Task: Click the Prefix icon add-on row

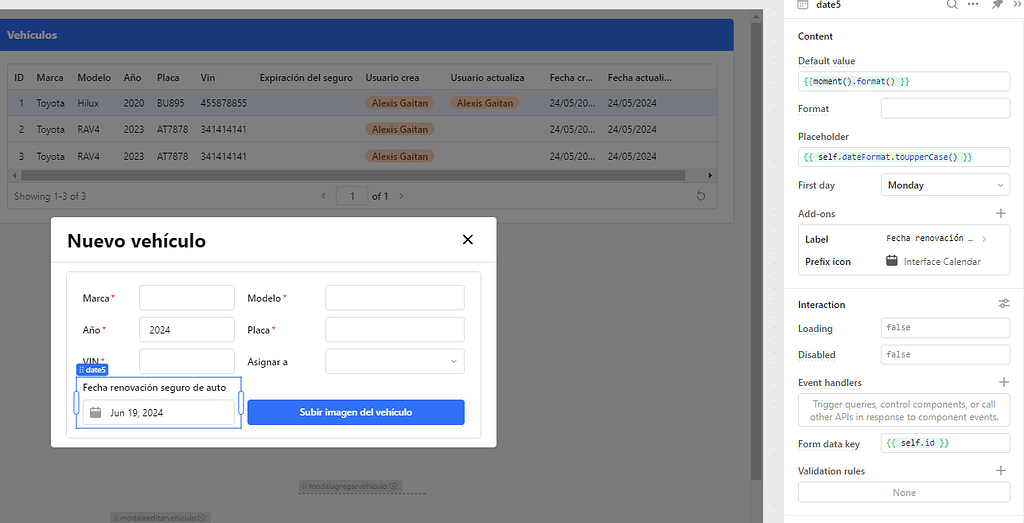Action: point(904,261)
